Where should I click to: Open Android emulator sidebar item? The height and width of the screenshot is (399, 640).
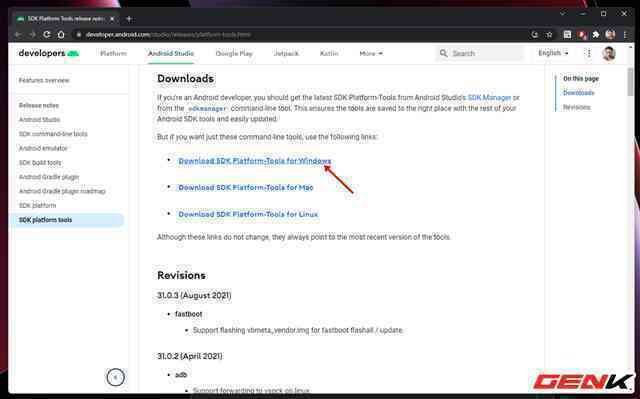(x=43, y=148)
